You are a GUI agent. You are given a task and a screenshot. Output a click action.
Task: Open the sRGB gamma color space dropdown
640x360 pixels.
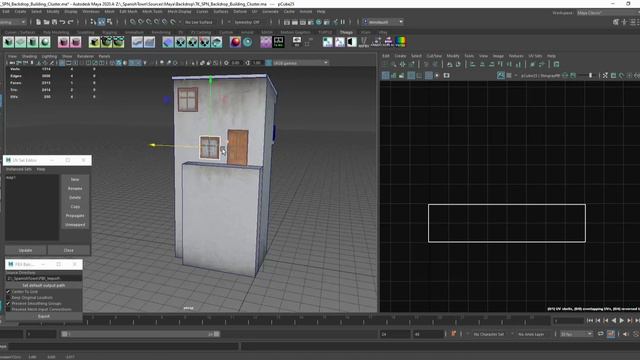coord(300,63)
